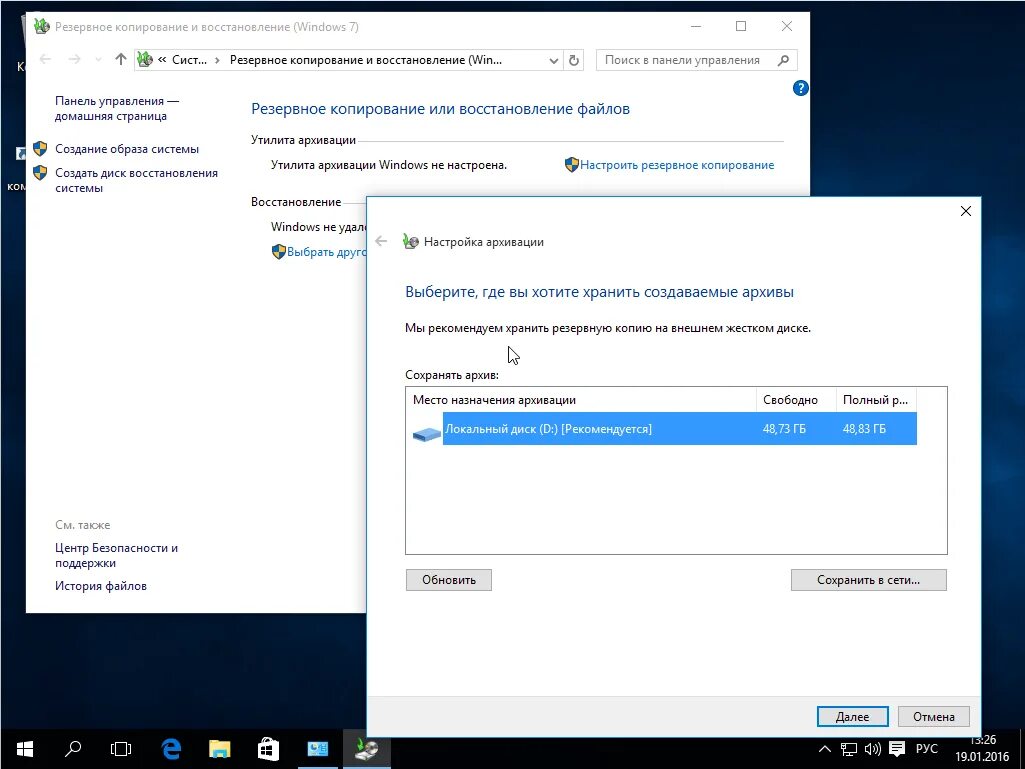Screen dimensions: 1025x769
Task: Click shield icon beside Выбрать другую link
Action: 278,252
